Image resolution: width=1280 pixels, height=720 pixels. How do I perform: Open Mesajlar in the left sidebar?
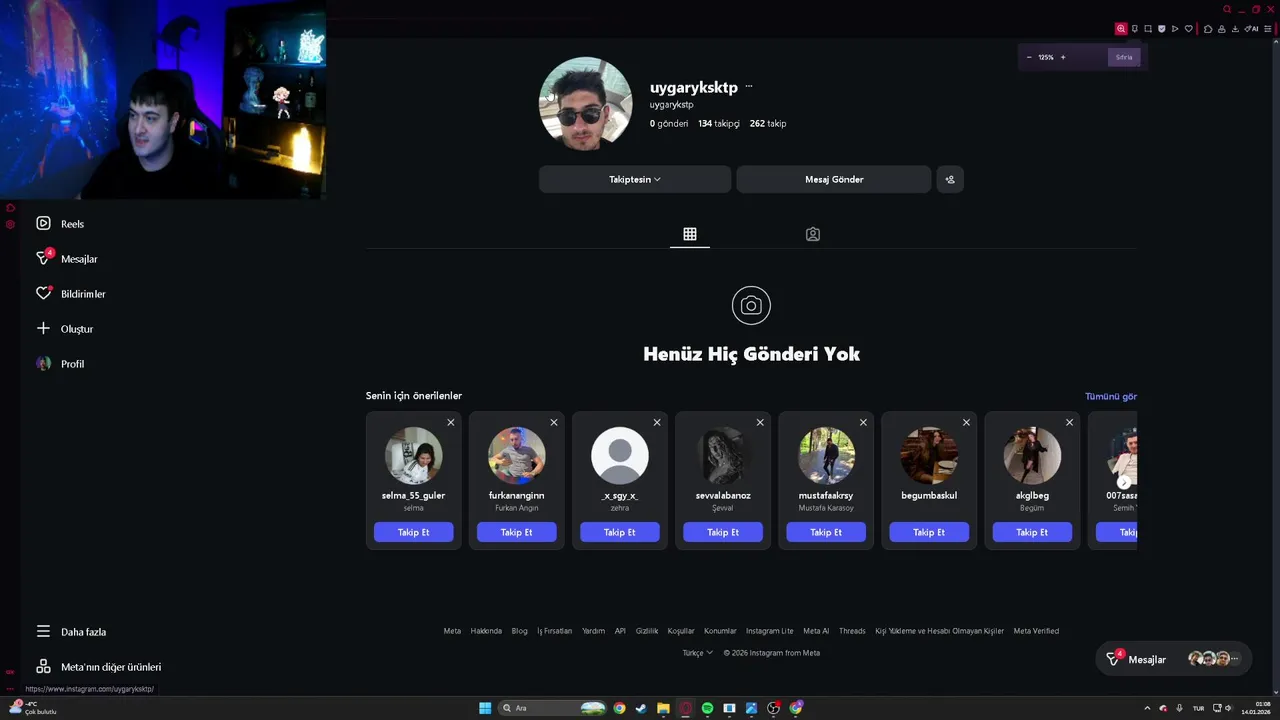(67, 259)
